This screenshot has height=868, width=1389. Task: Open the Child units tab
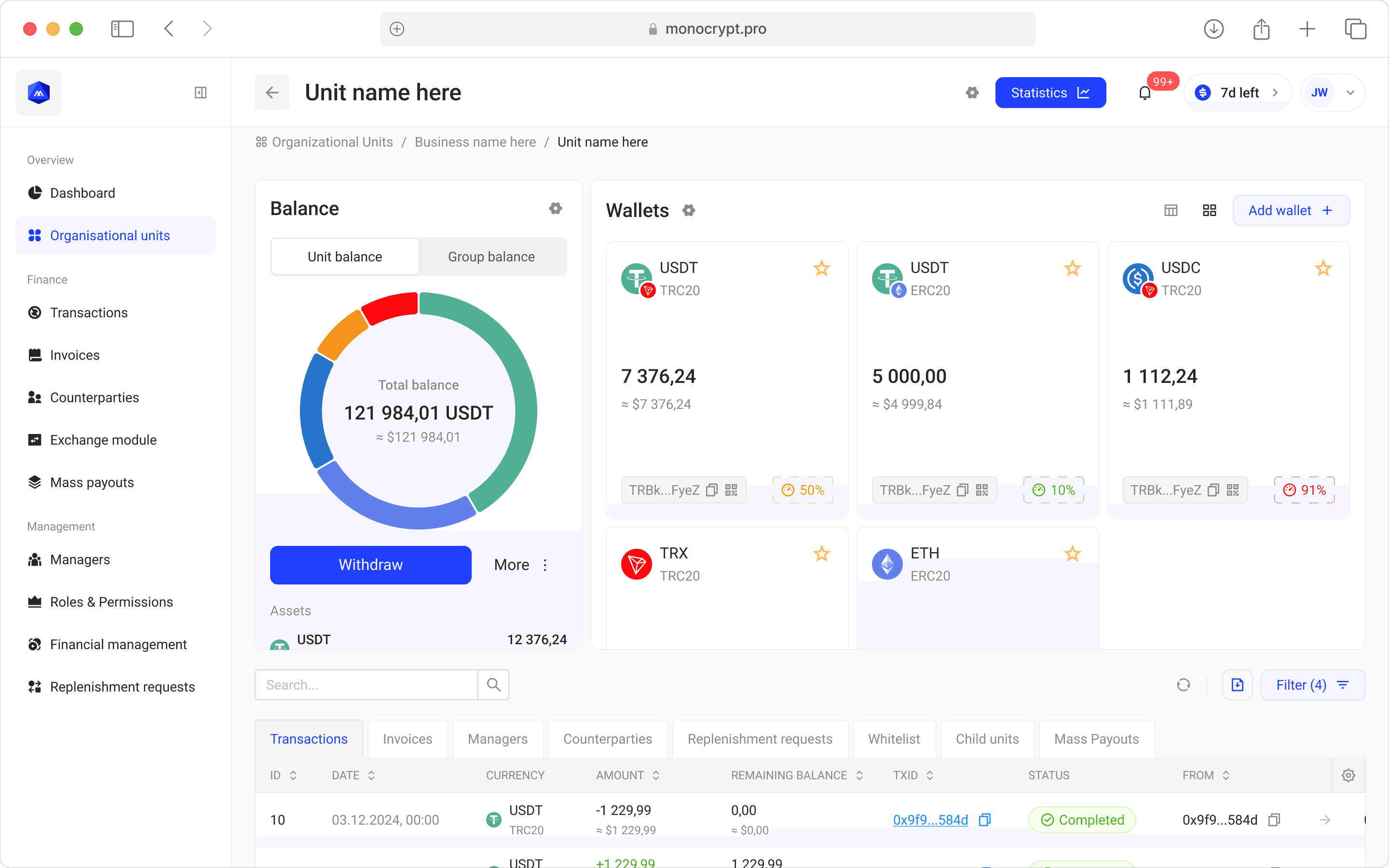click(x=987, y=739)
